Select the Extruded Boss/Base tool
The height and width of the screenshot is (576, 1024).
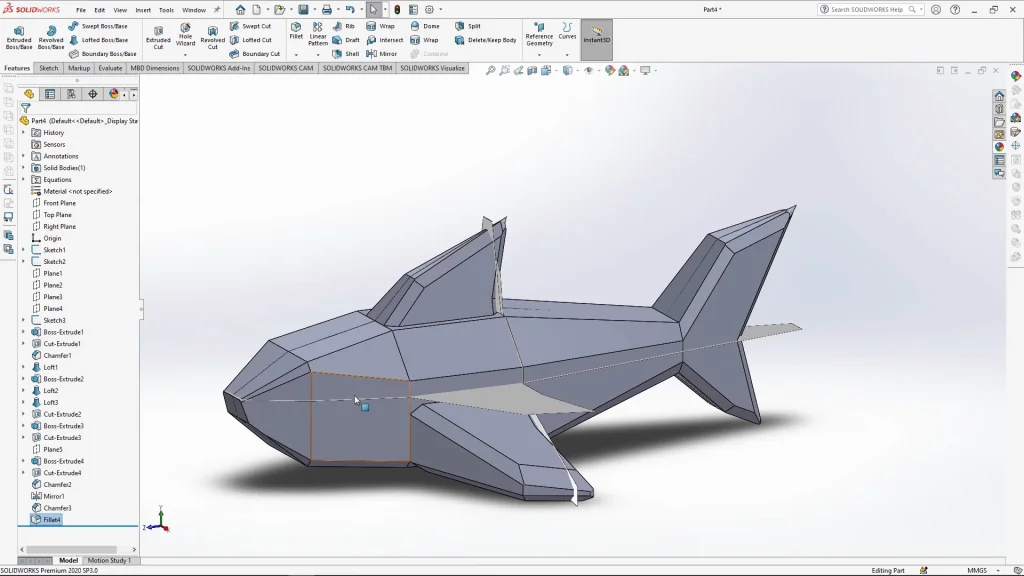(19, 37)
